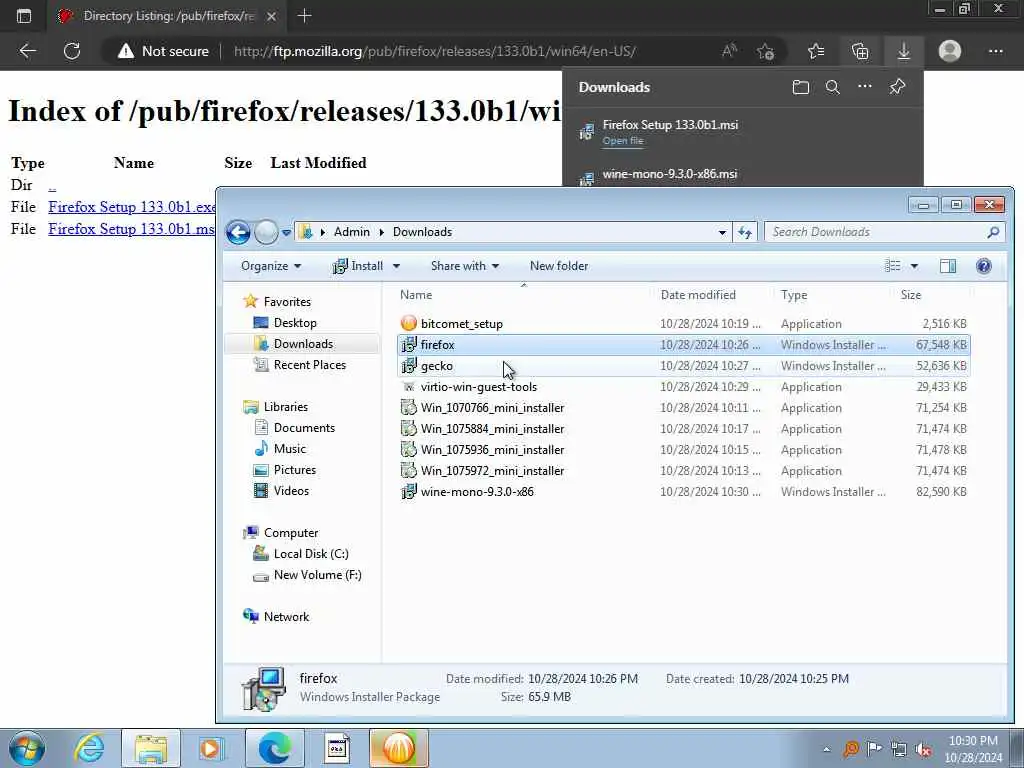
Task: Select Win_1075884_mini_installer
Action: point(683,429)
